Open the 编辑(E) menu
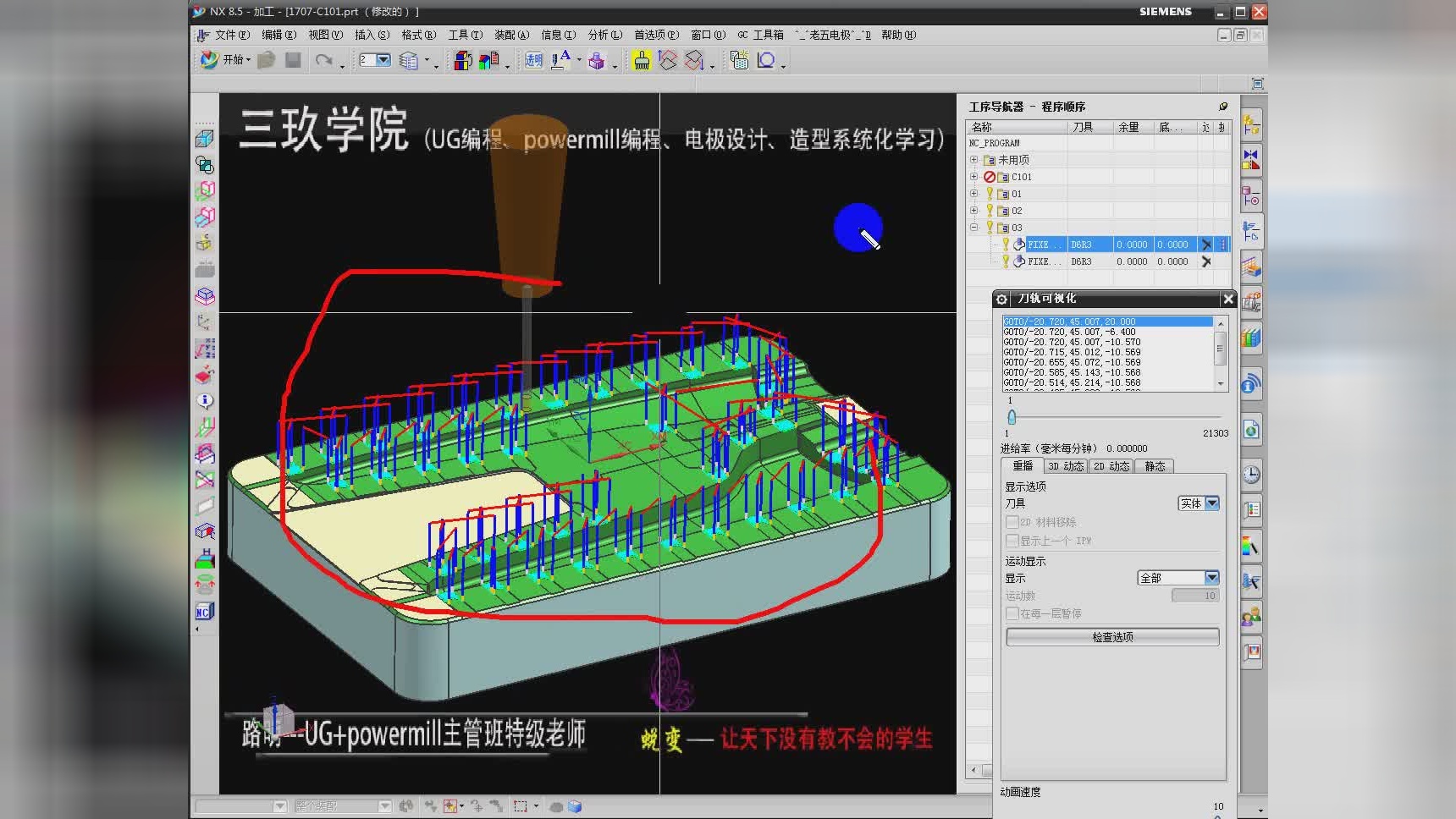 click(x=279, y=35)
